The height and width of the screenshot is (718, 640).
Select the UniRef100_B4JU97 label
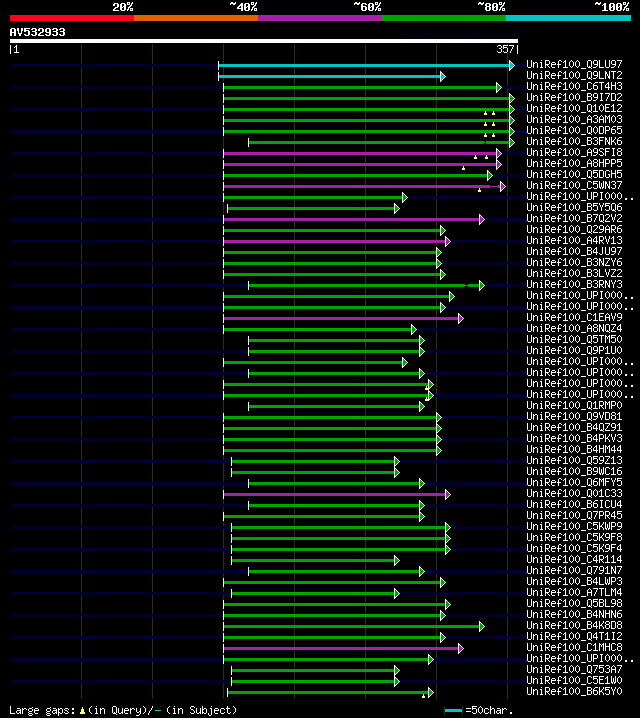click(x=574, y=251)
